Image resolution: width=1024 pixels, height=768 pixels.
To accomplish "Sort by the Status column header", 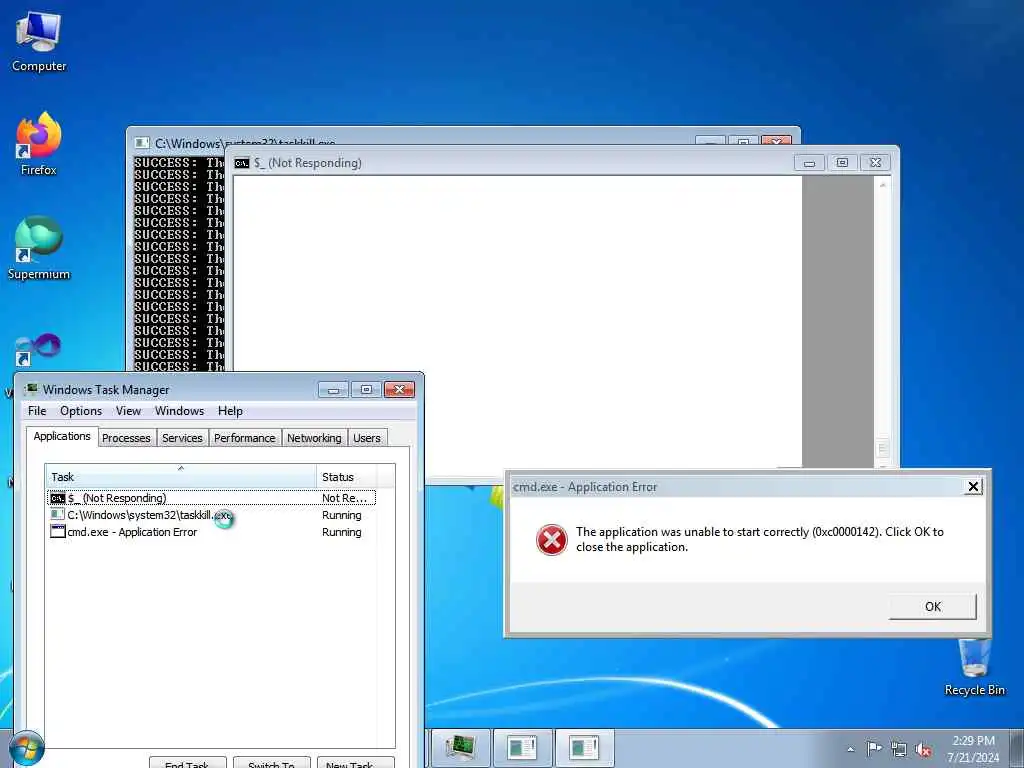I will [346, 477].
